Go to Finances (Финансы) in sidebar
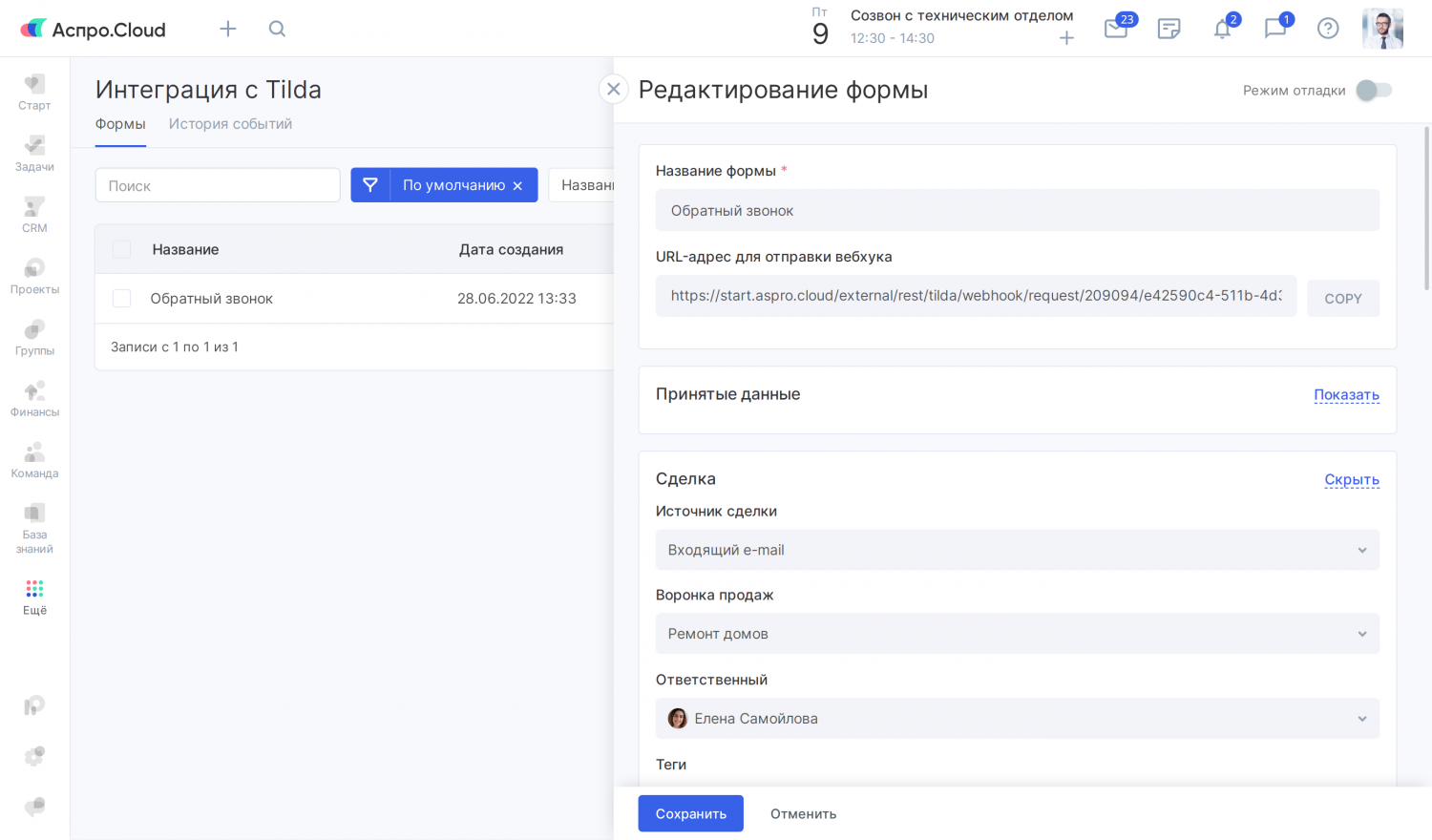 [34, 398]
